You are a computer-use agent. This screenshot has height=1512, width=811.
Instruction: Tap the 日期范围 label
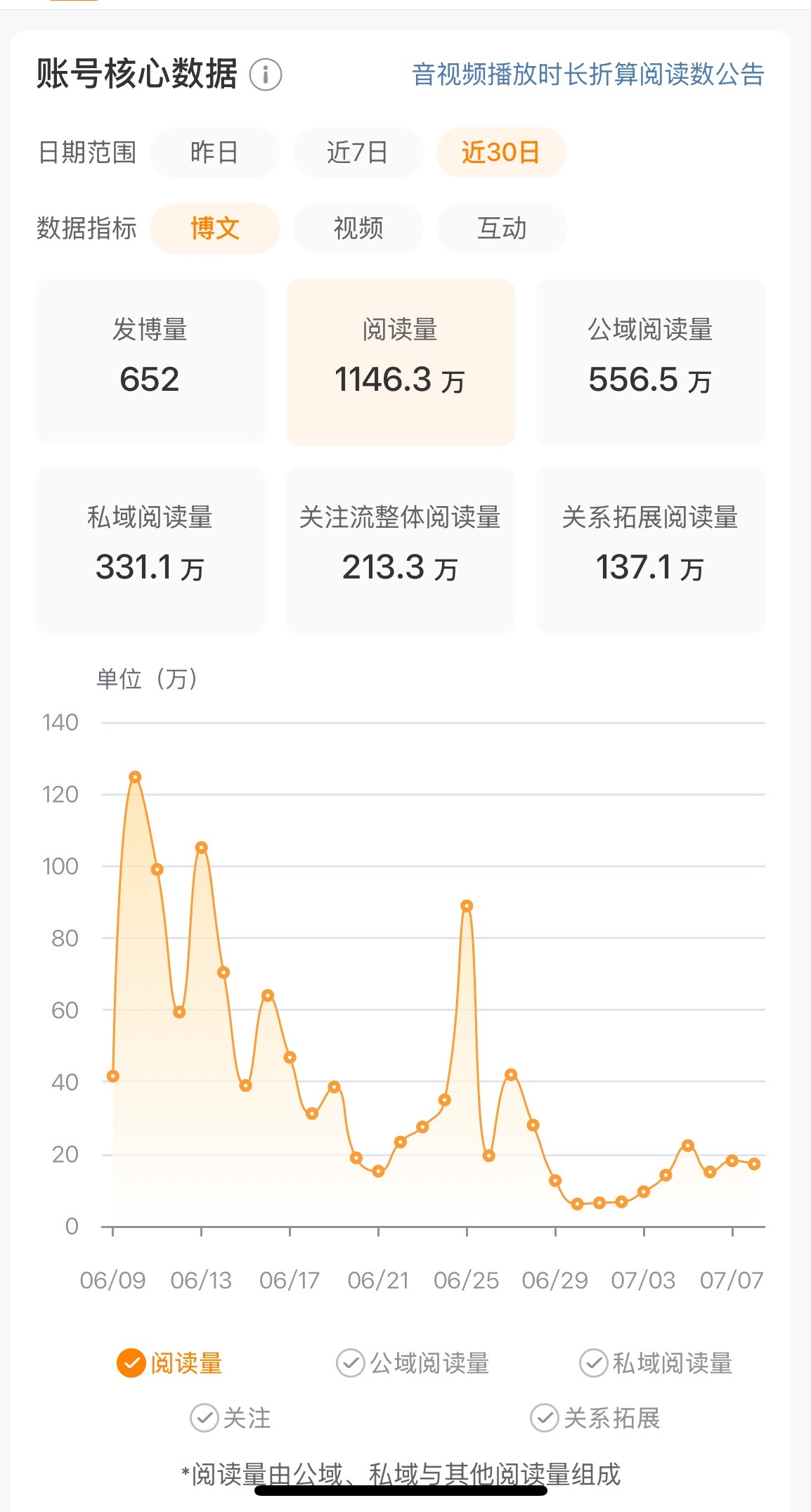pyautogui.click(x=86, y=153)
